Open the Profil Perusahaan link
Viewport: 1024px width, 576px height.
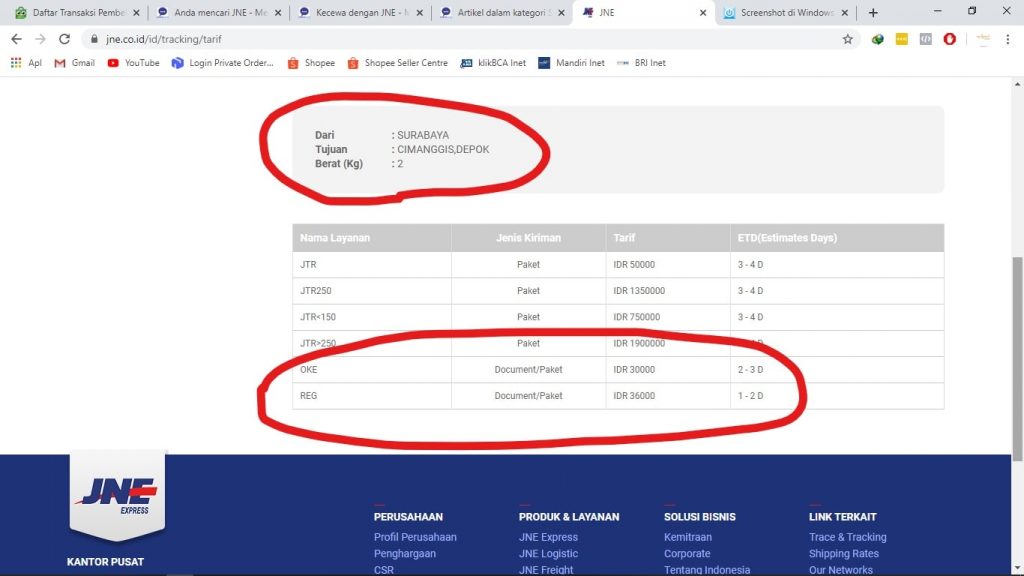415,536
